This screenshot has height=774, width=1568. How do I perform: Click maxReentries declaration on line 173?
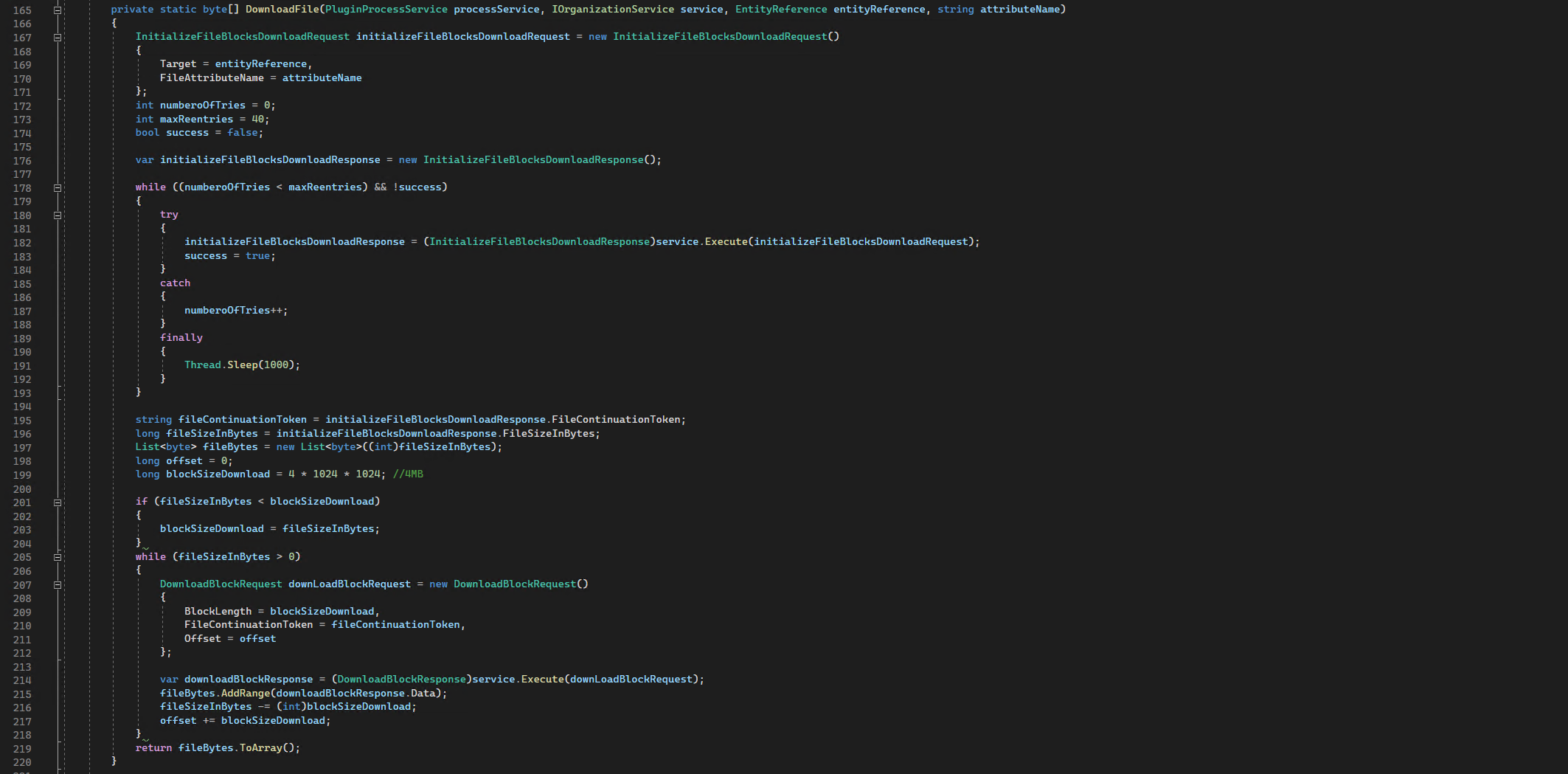[x=196, y=119]
